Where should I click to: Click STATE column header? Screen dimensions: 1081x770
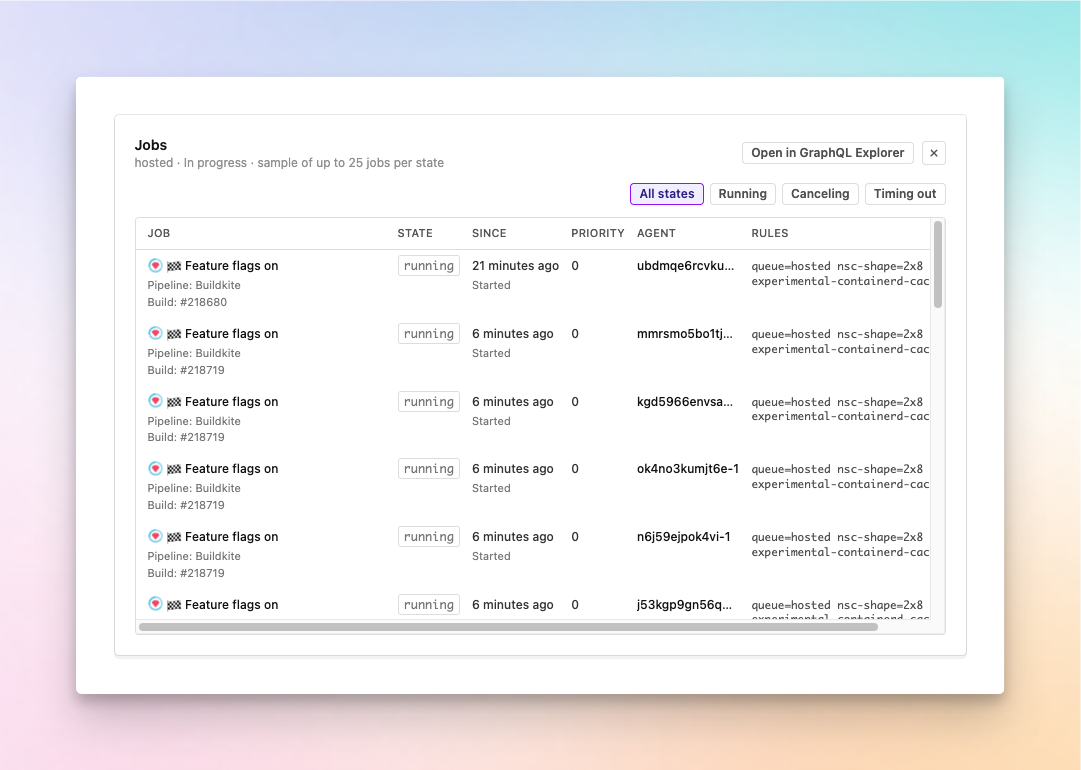click(415, 233)
